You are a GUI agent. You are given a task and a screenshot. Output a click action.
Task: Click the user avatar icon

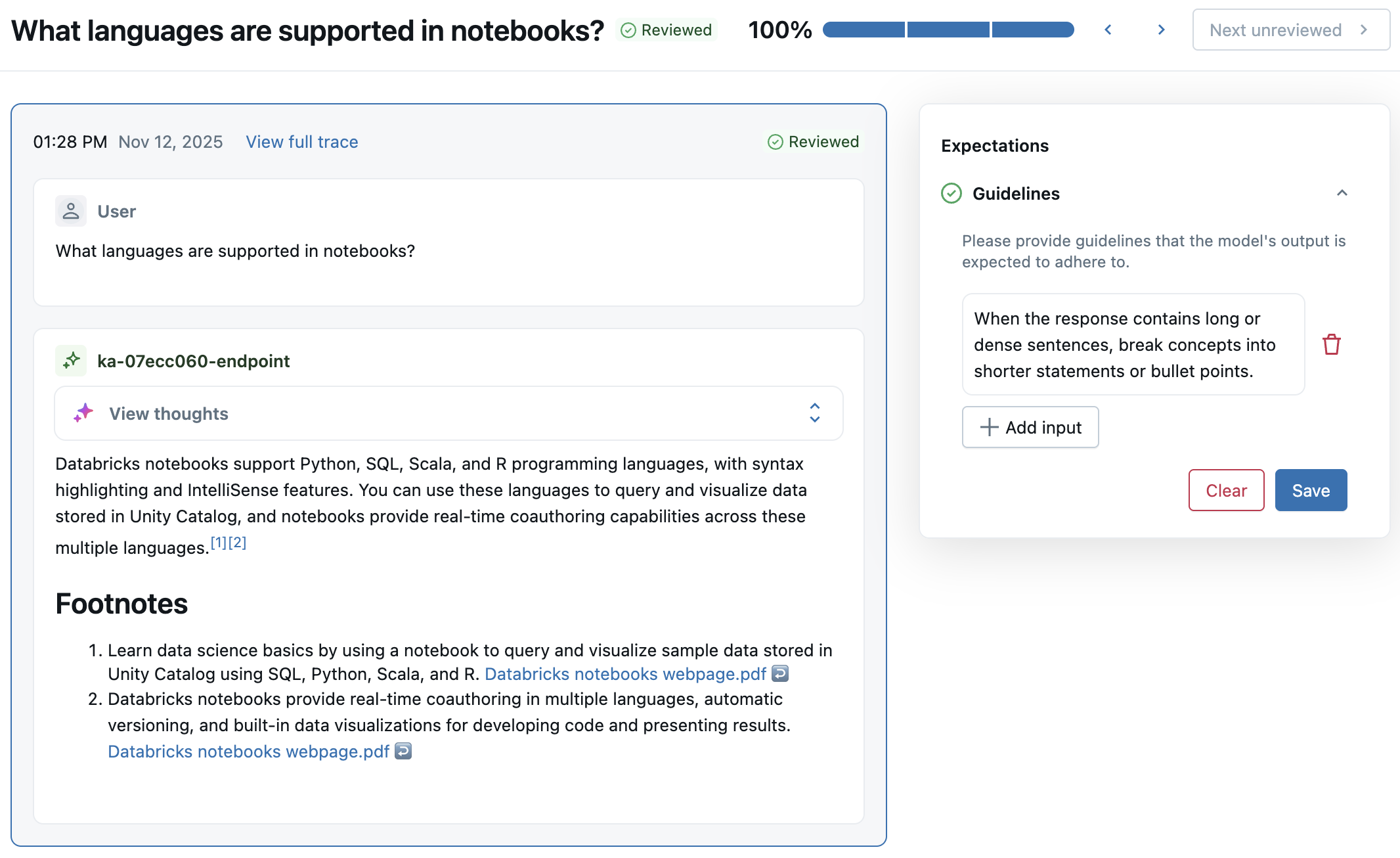71,211
